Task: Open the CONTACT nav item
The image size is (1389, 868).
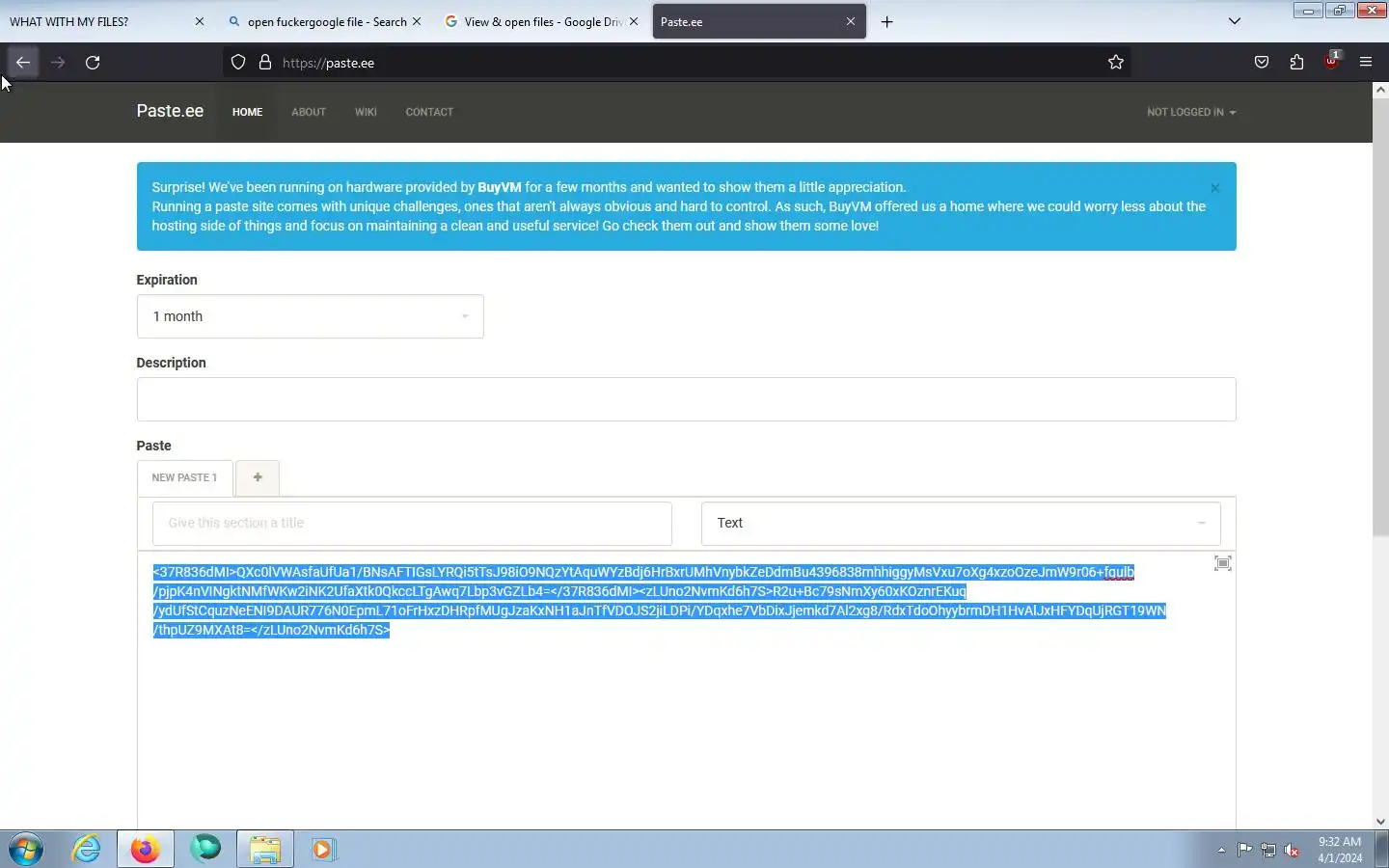Action: click(x=429, y=112)
